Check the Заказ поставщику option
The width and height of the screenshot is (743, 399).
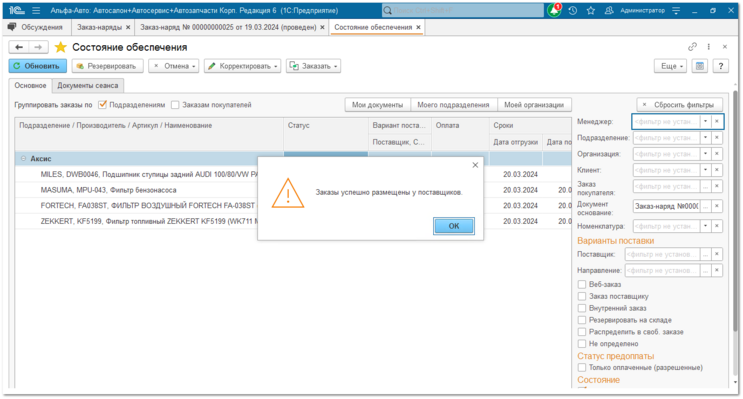(x=582, y=296)
